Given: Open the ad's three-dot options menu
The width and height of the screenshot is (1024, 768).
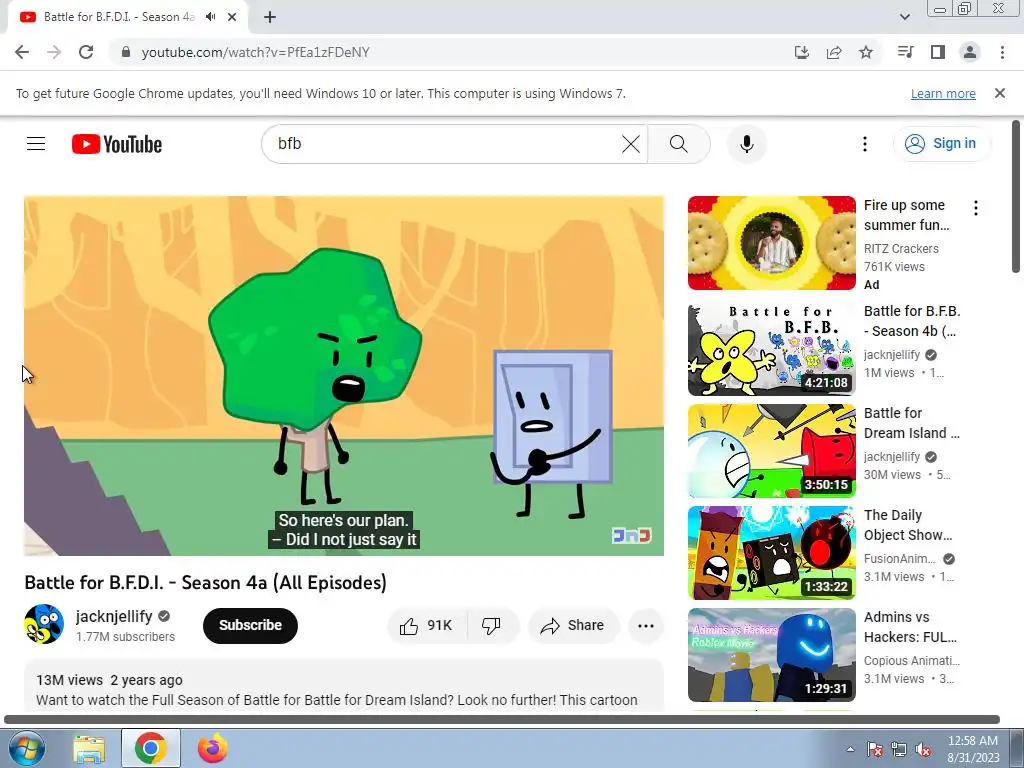Looking at the screenshot, I should point(976,208).
